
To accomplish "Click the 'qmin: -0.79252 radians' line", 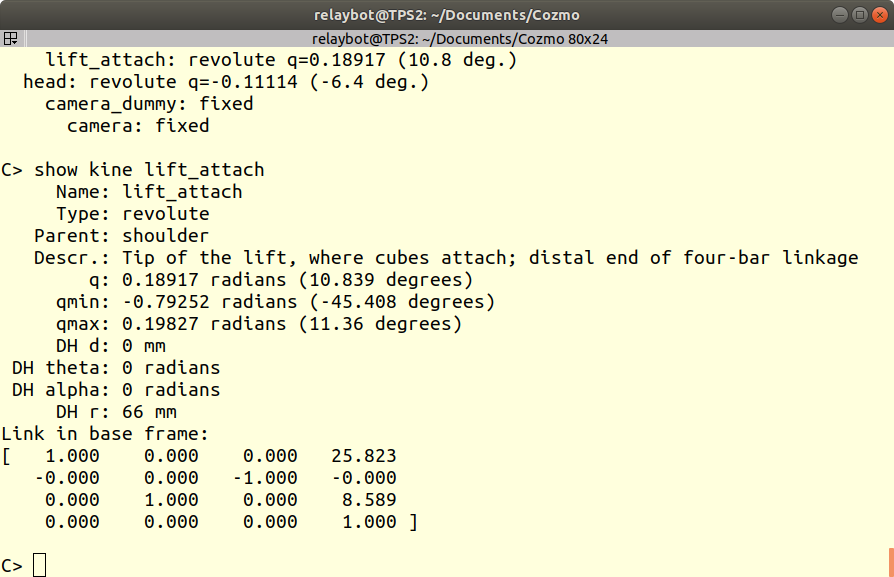I will pyautogui.click(x=275, y=302).
